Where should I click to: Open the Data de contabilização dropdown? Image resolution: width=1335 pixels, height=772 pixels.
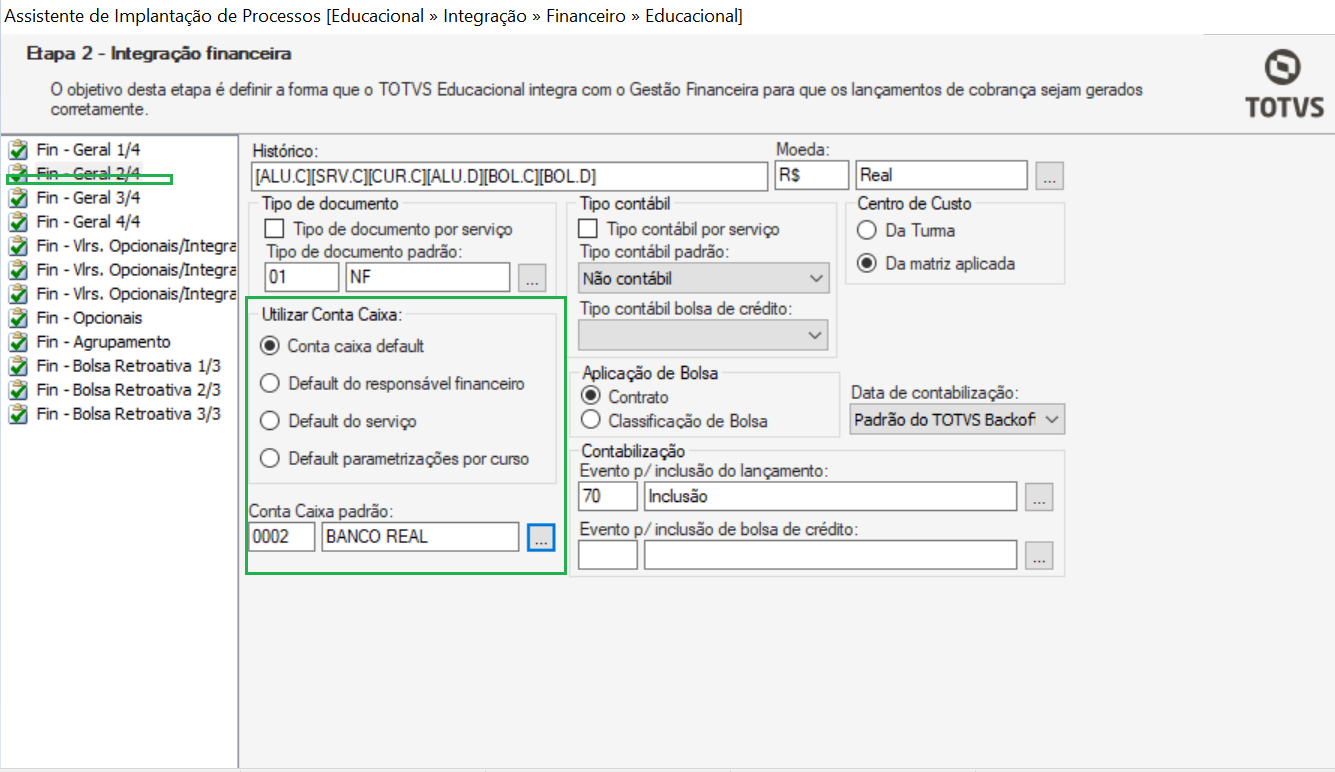(x=957, y=420)
